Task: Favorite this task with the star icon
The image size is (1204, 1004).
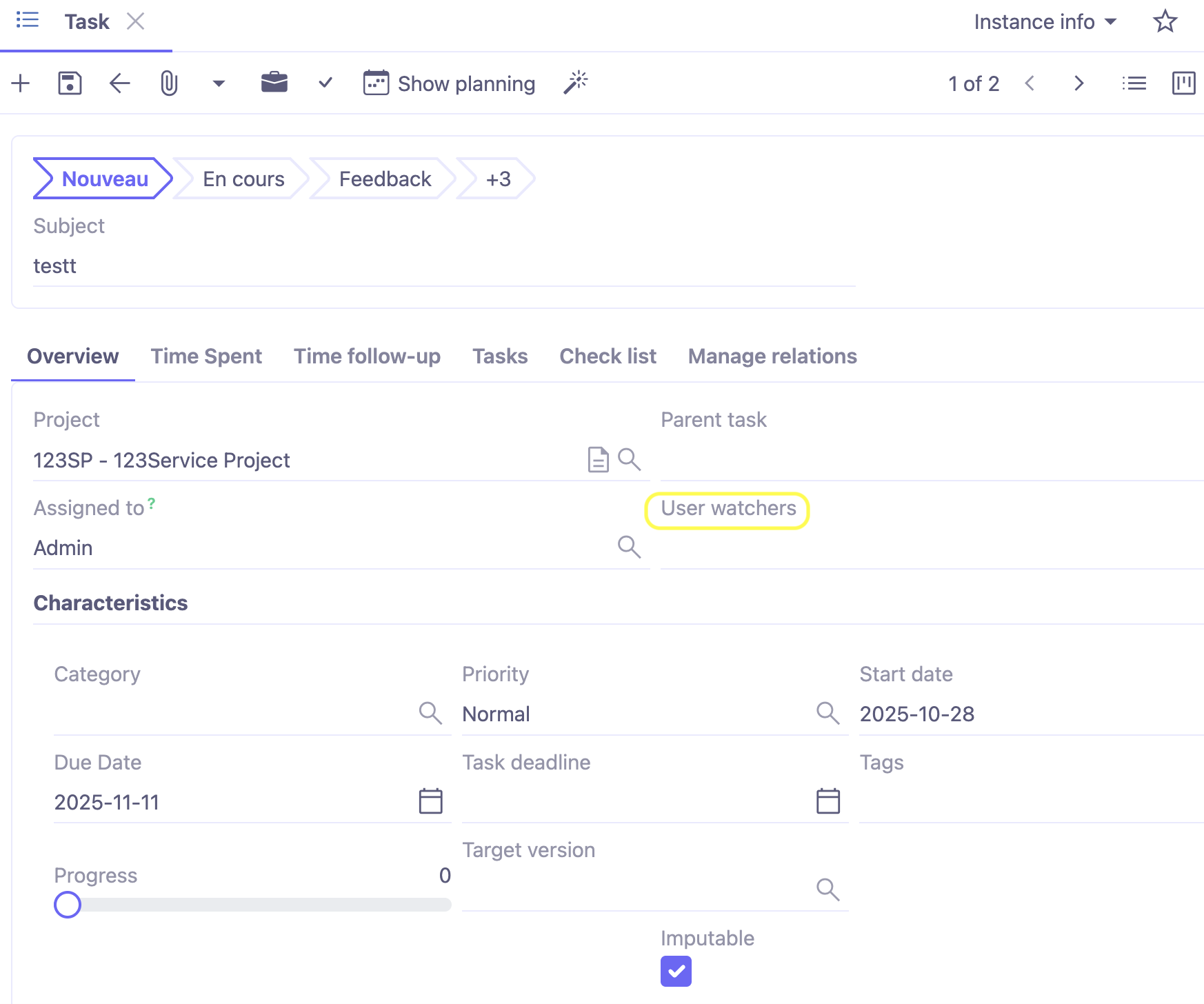Action: tap(1165, 21)
